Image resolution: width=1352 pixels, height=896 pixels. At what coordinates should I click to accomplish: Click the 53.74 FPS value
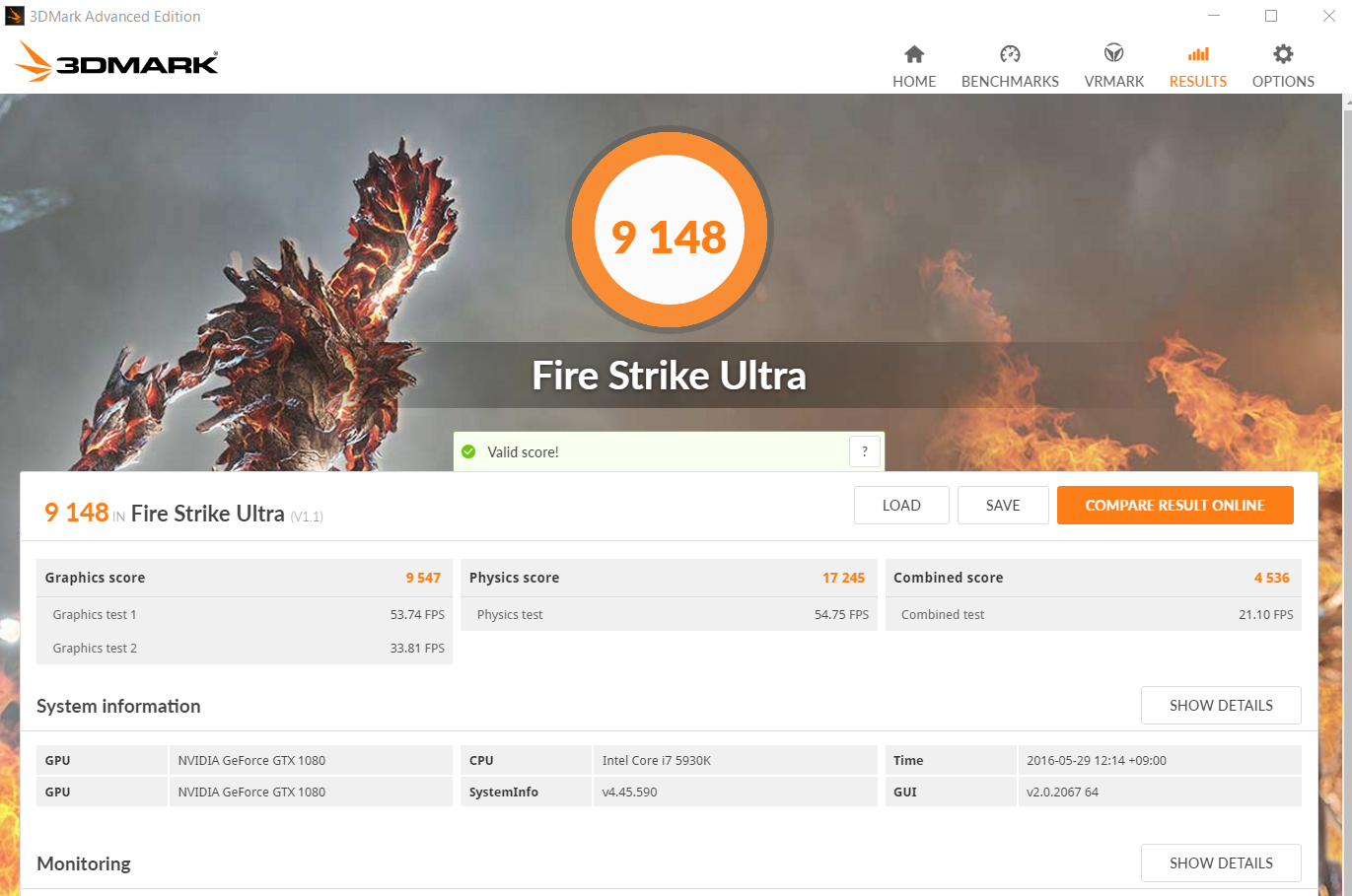[417, 614]
